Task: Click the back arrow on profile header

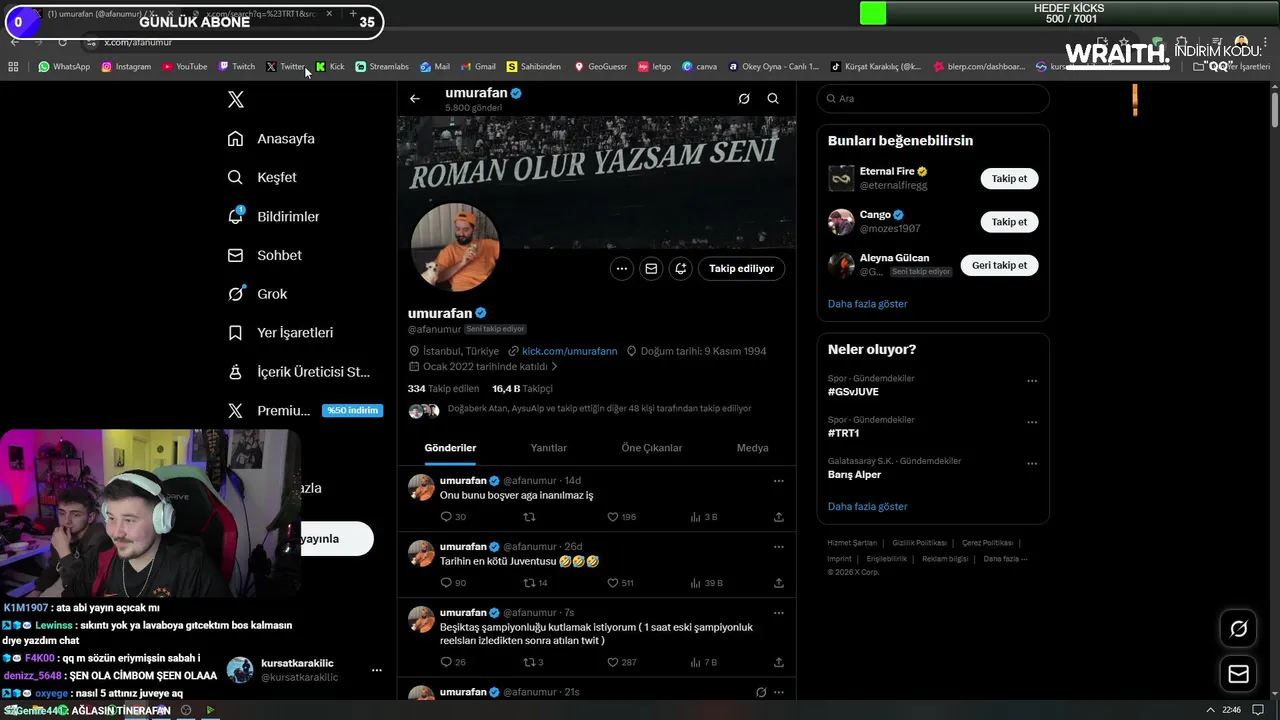Action: 415,98
